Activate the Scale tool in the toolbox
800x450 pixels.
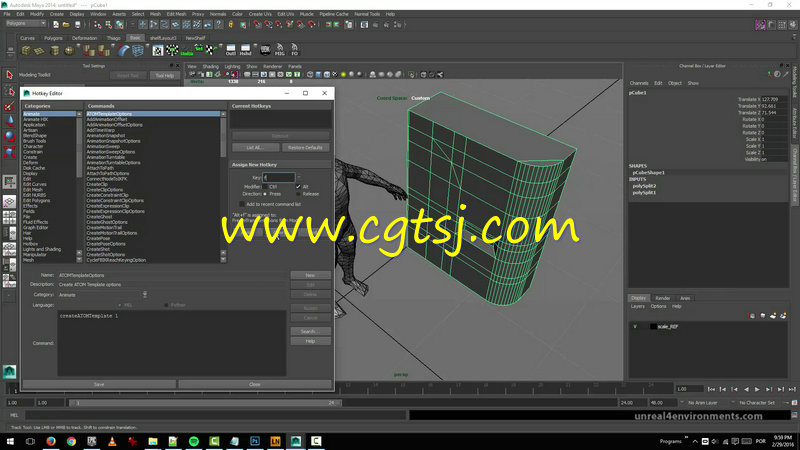click(x=9, y=152)
